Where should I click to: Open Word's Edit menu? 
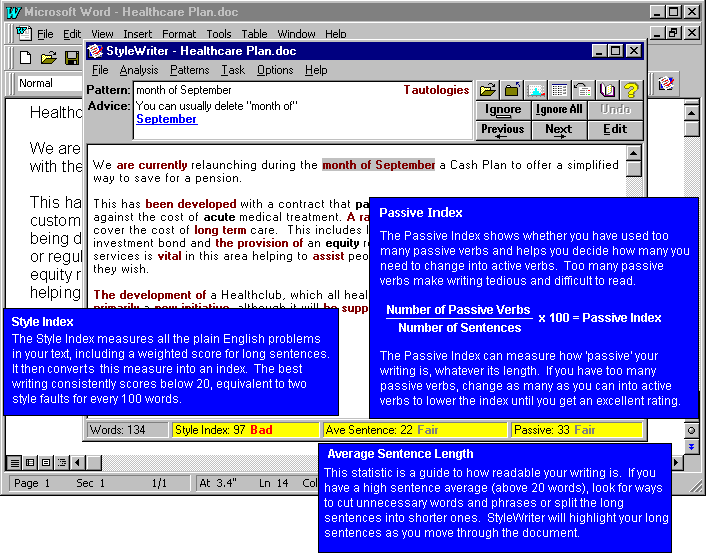click(72, 34)
